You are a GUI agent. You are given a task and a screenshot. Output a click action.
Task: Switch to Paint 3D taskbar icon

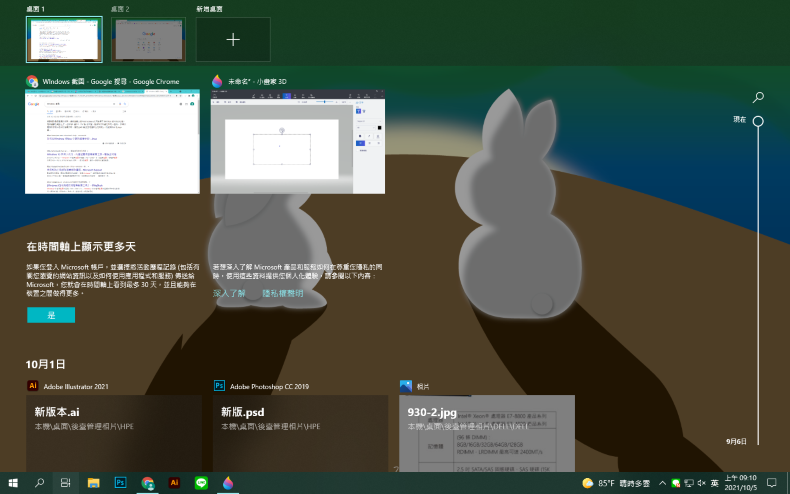(228, 483)
